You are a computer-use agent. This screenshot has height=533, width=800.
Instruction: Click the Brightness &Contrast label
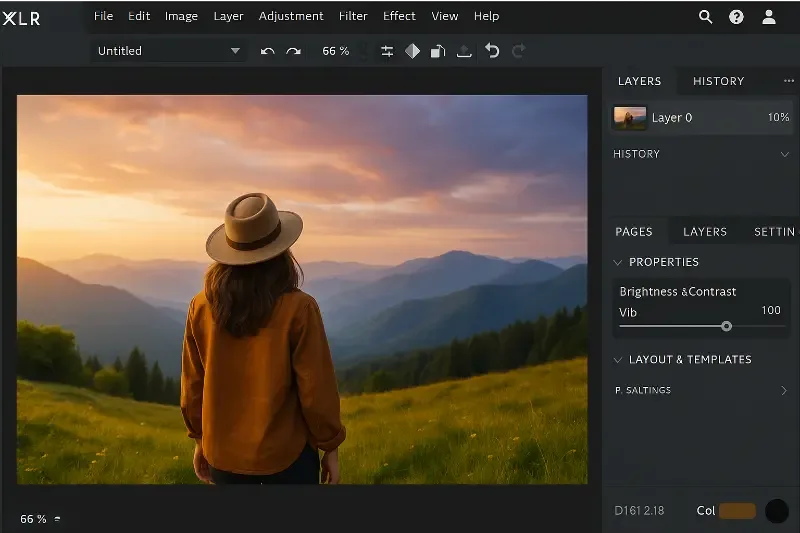click(x=678, y=292)
